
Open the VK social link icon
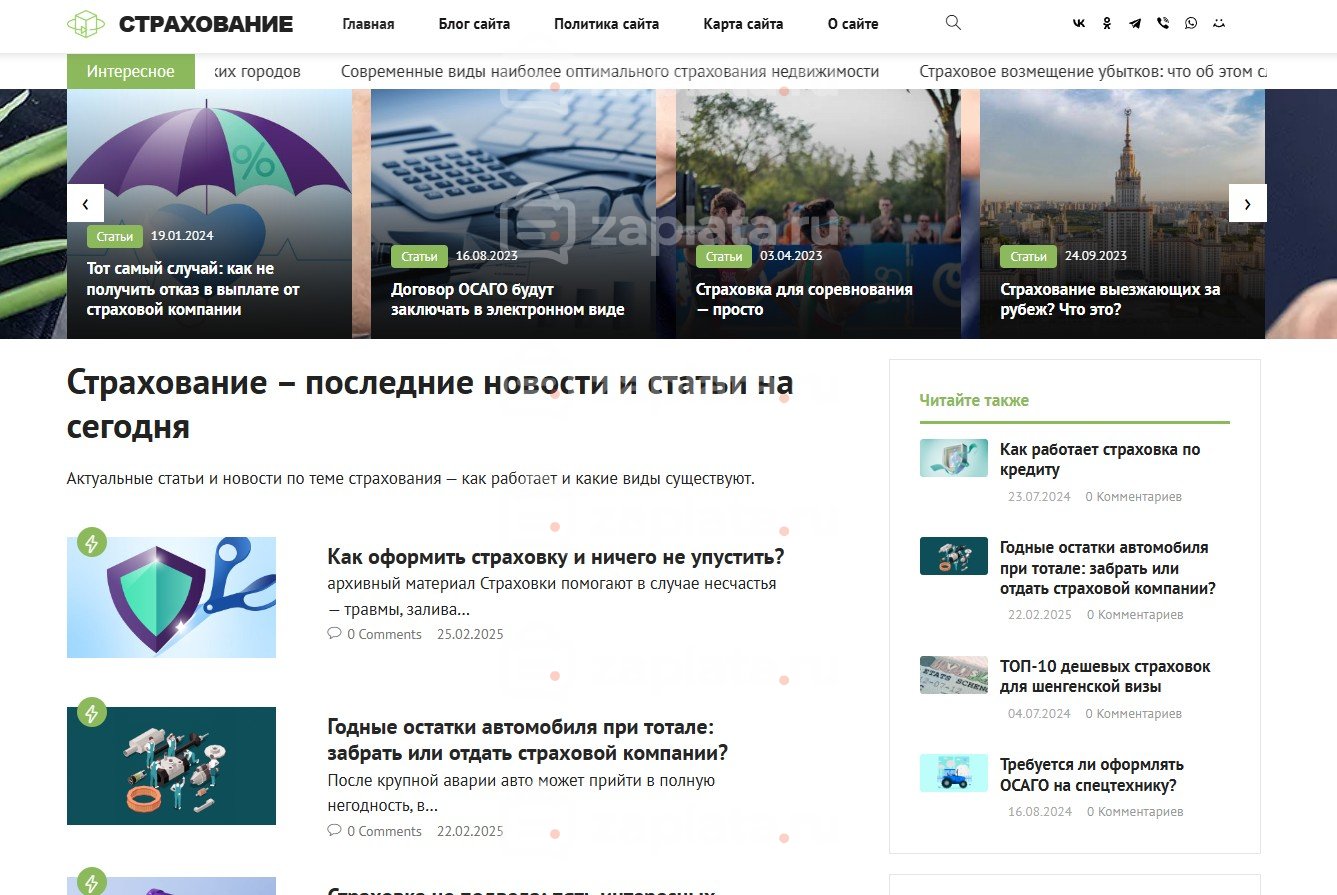click(1079, 24)
